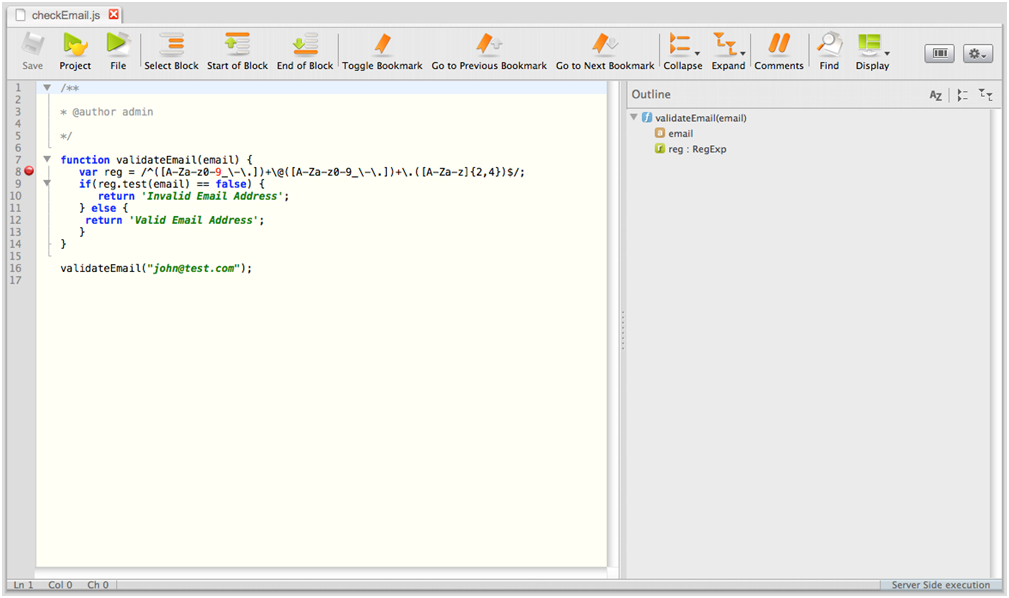Toggle the battery-style view button in toolbar
This screenshot has width=1009, height=598.
(939, 54)
